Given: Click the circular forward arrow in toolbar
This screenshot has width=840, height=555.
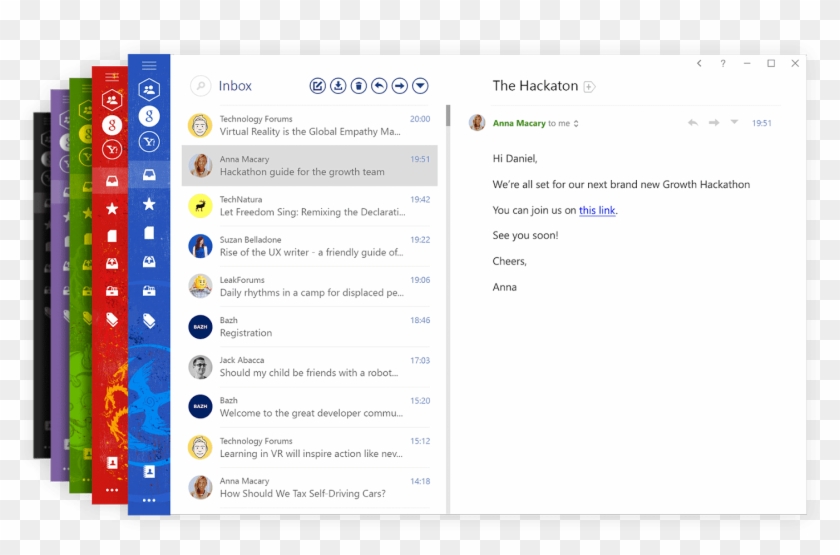Looking at the screenshot, I should (x=399, y=86).
